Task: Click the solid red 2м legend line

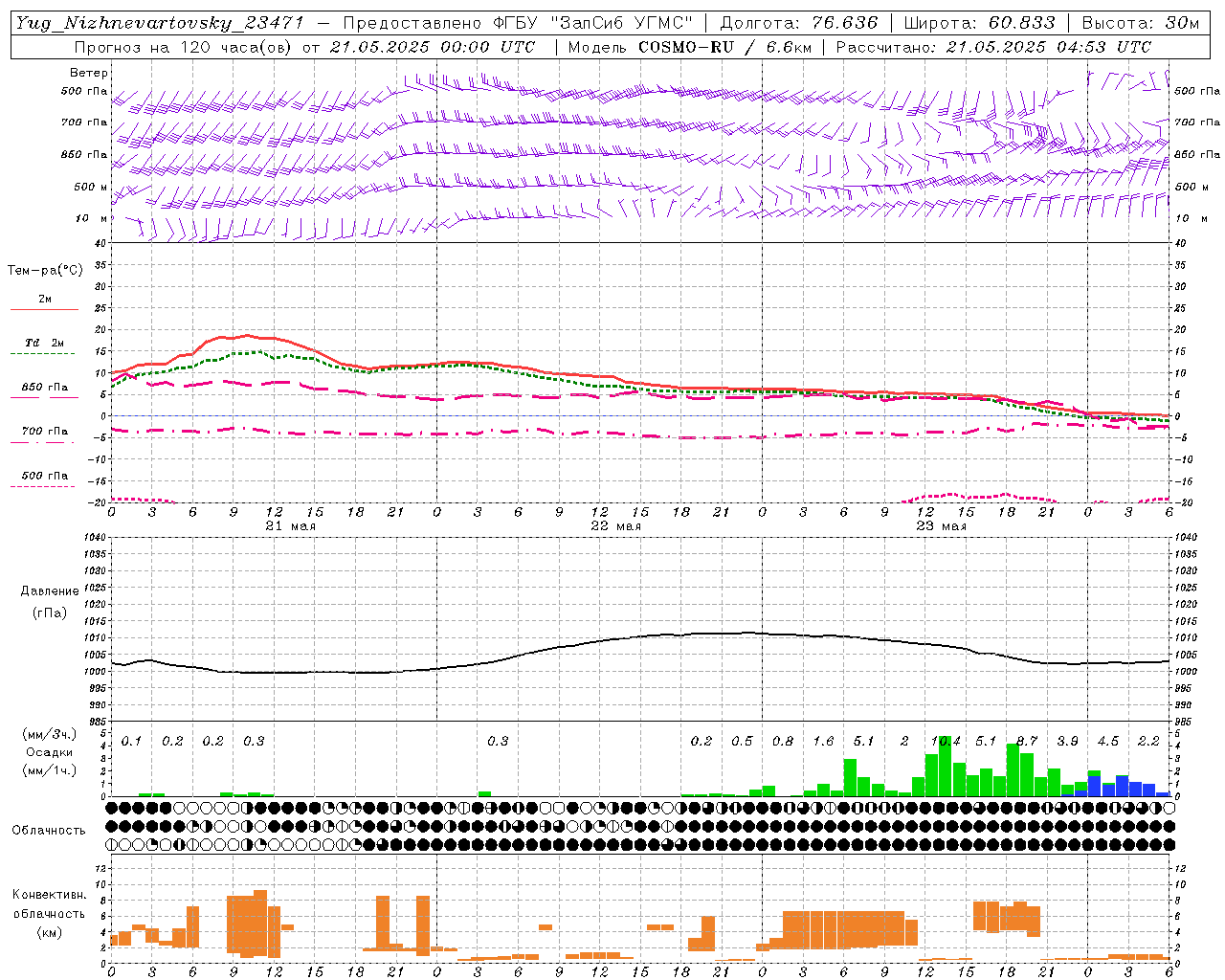Action: point(44,309)
